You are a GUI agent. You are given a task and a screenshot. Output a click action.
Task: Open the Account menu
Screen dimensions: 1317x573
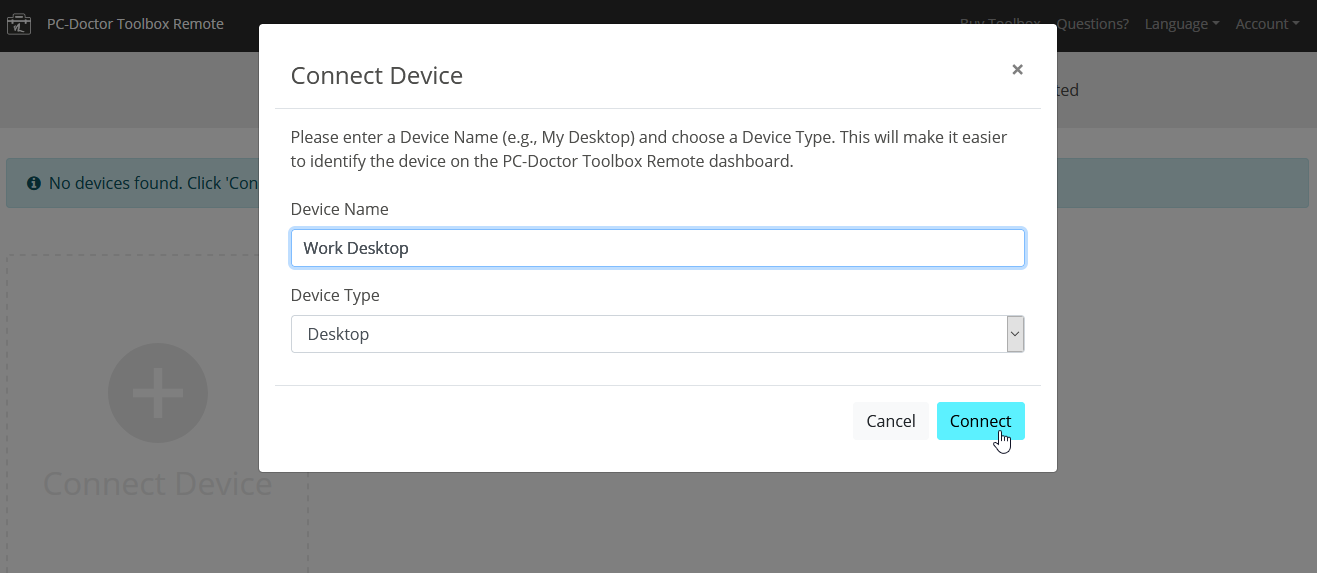(x=1267, y=24)
